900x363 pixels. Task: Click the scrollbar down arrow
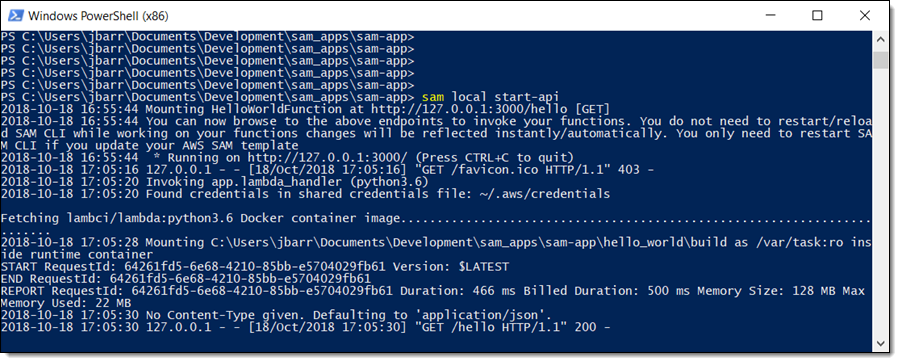coord(880,343)
